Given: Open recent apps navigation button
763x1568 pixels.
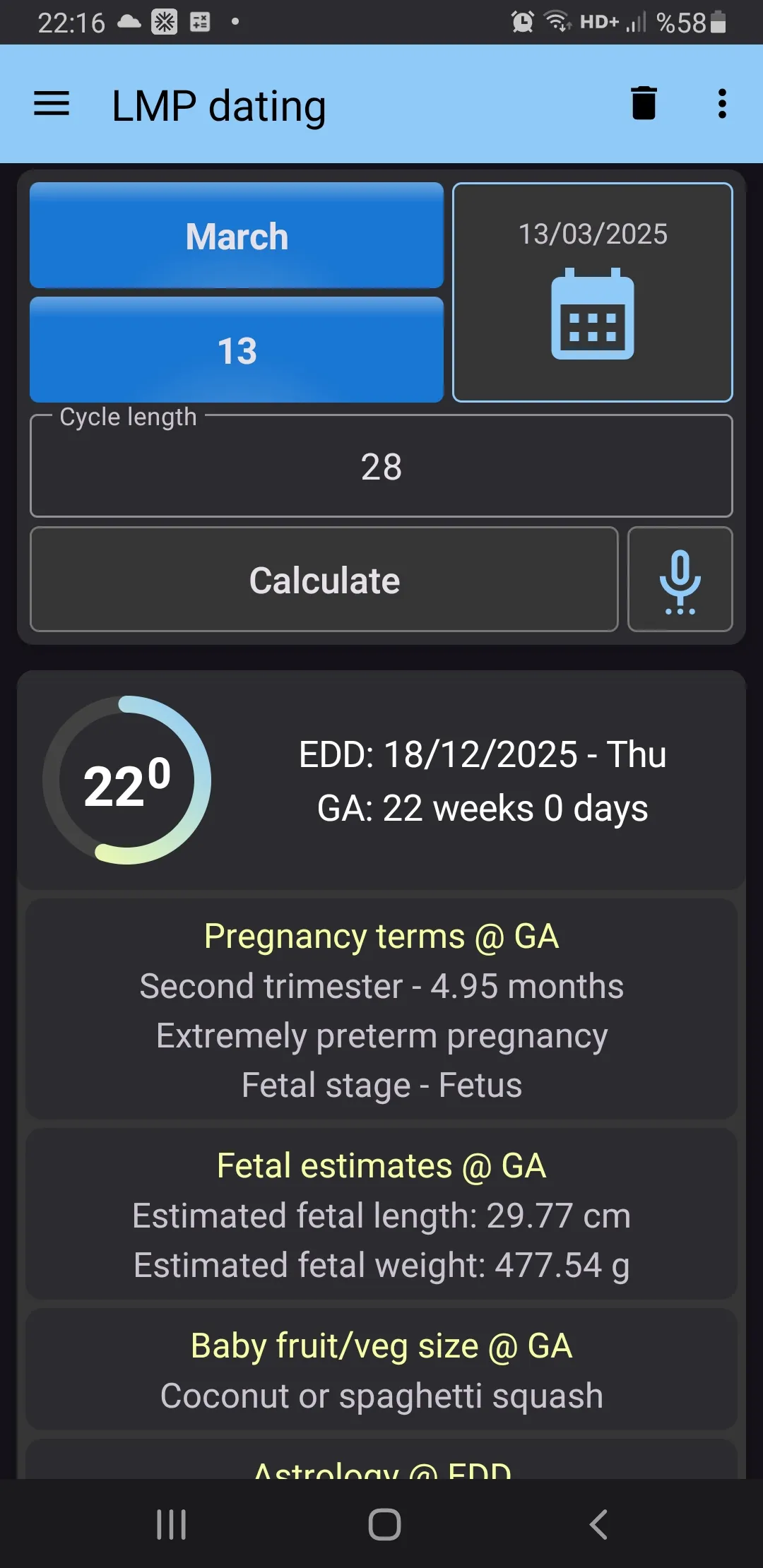Looking at the screenshot, I should (x=171, y=1524).
